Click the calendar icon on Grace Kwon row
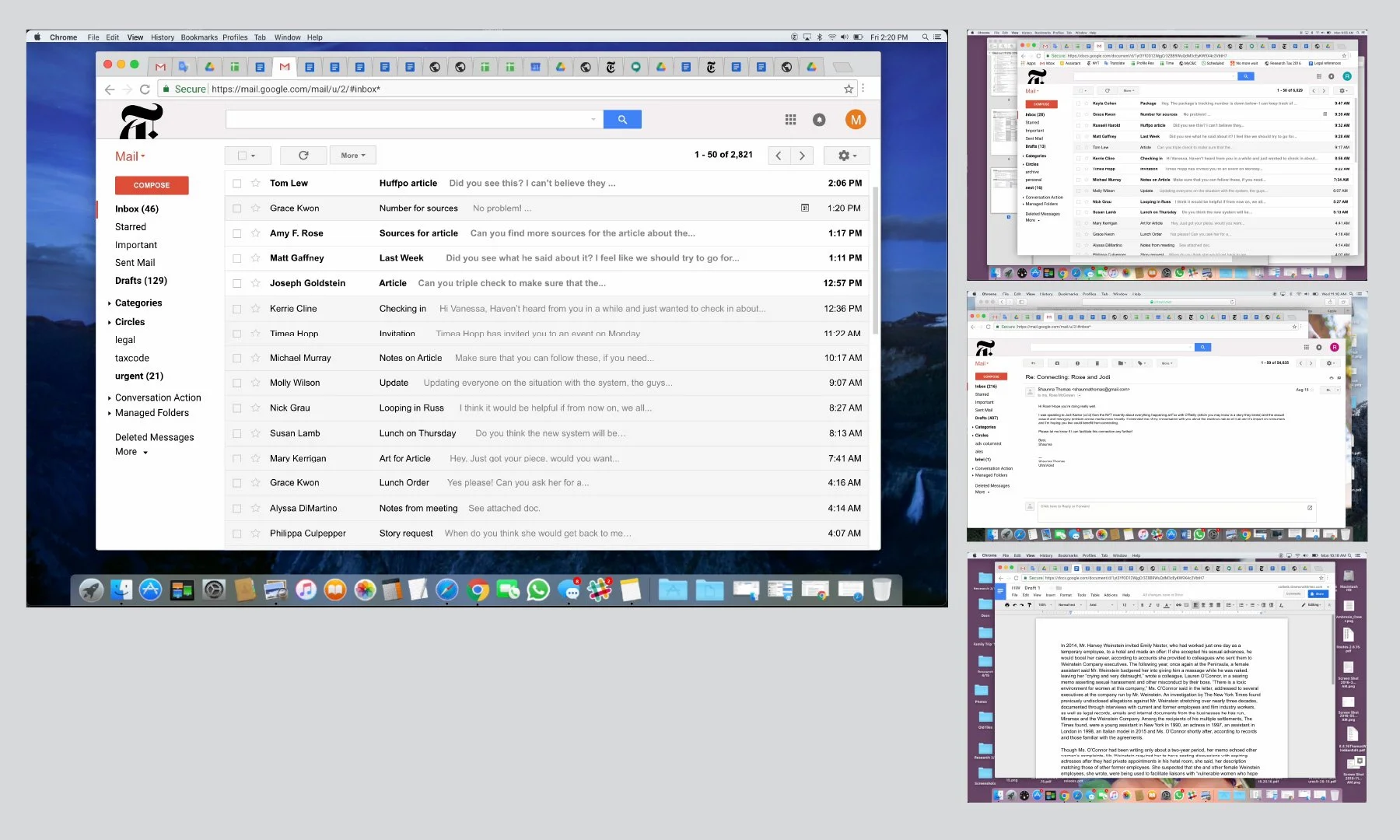1400x840 pixels. [x=805, y=208]
